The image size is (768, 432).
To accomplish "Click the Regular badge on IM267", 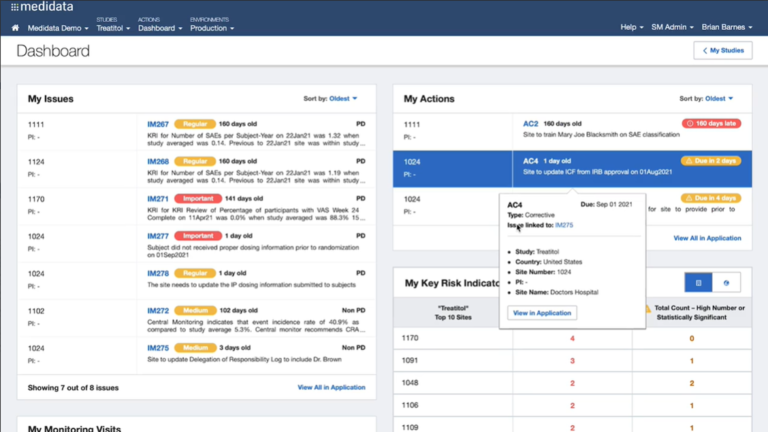I will (195, 124).
